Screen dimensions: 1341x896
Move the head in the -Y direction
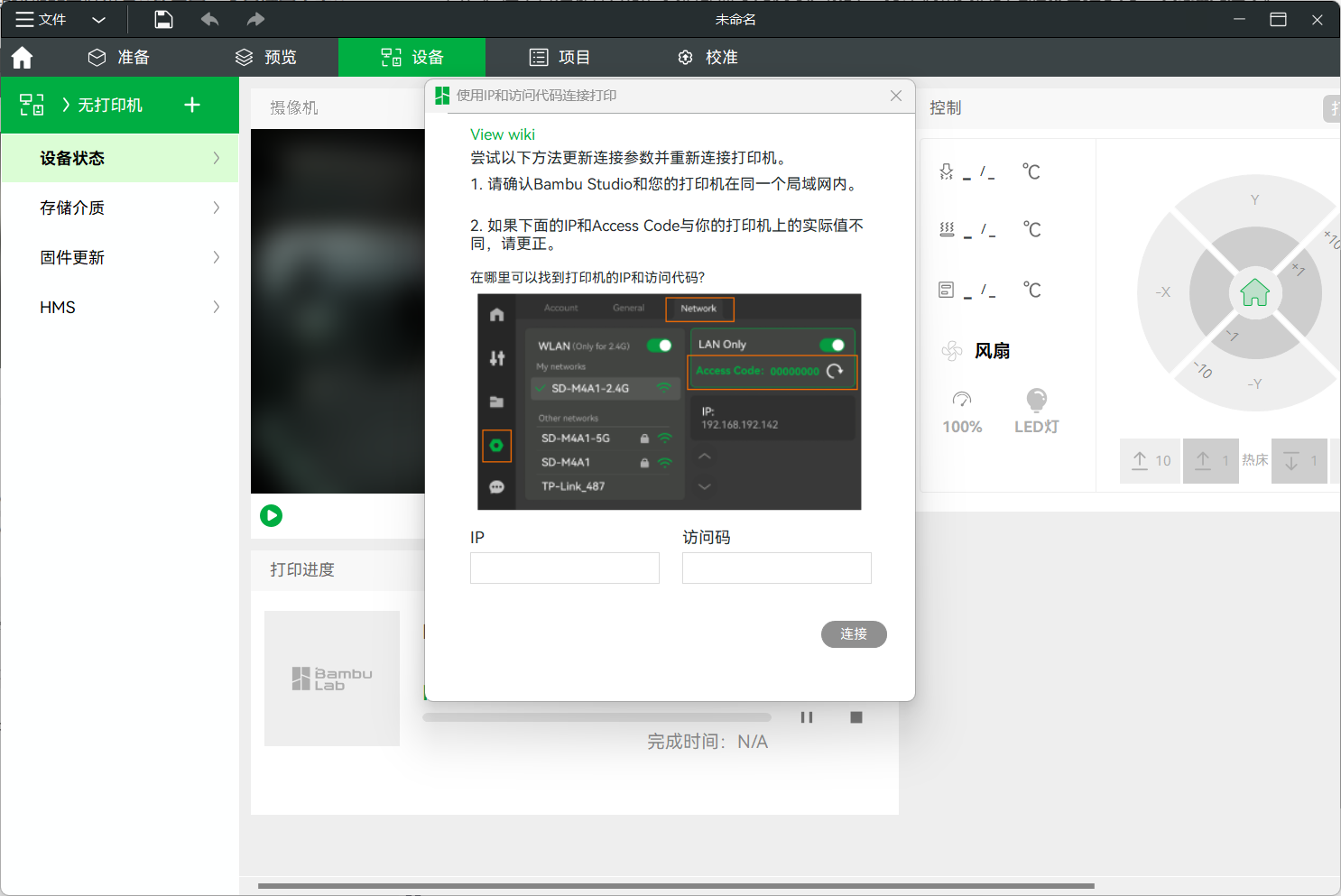[1254, 384]
